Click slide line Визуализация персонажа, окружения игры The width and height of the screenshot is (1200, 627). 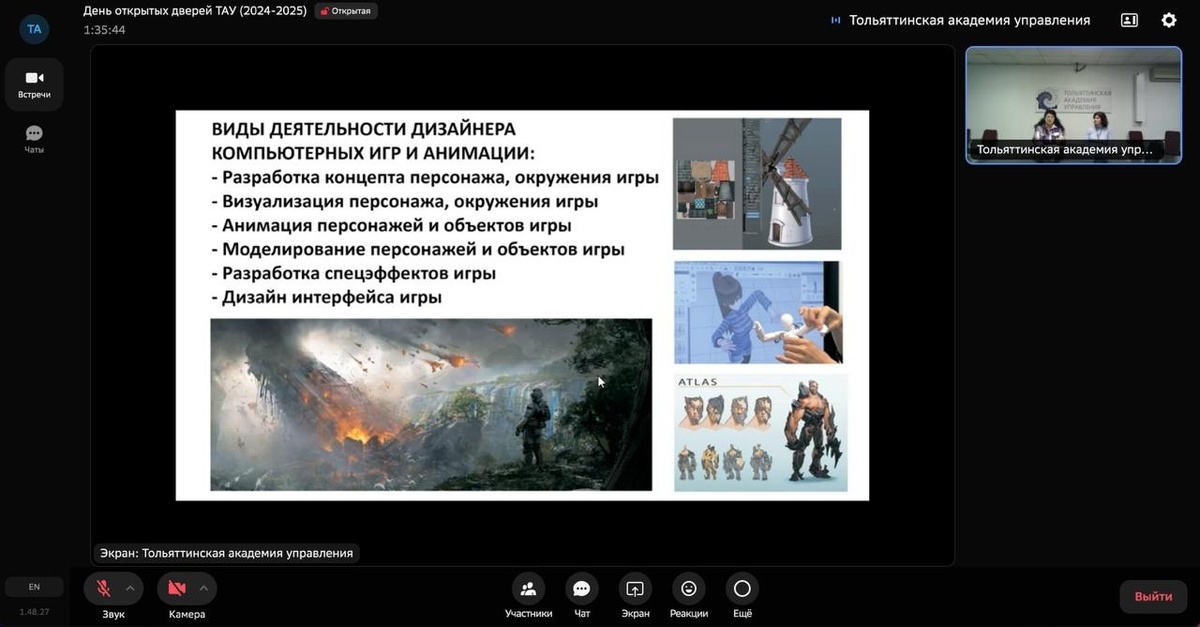[x=405, y=201]
